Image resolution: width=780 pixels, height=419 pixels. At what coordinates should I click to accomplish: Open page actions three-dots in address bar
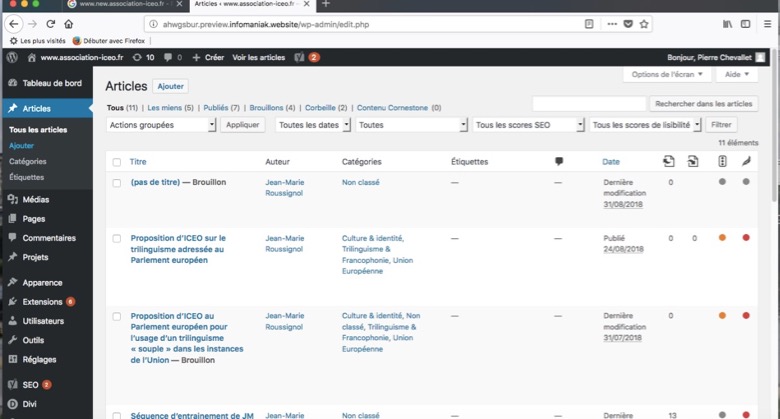pos(612,24)
